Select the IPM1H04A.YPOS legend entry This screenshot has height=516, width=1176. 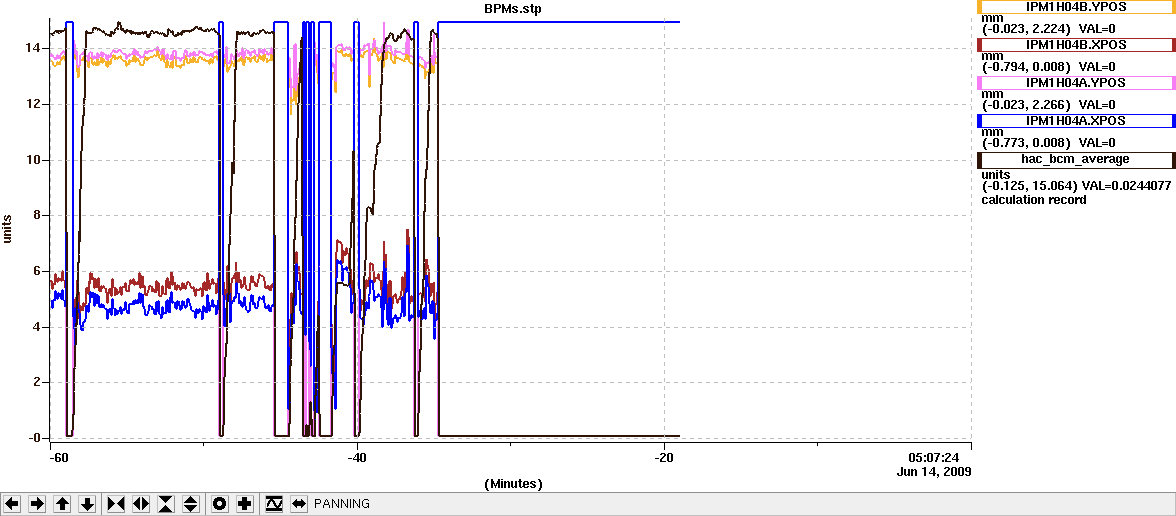[x=1076, y=82]
